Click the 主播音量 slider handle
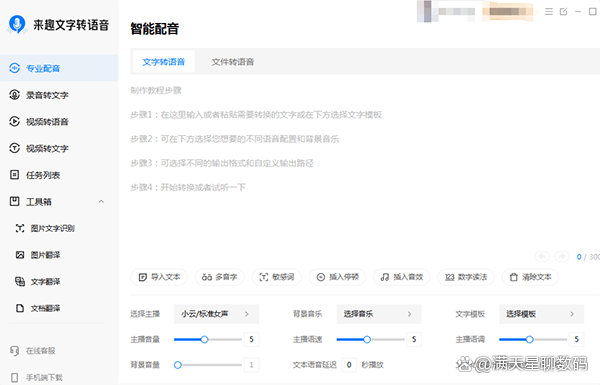Screen dimensions: 600x385 [x=204, y=339]
